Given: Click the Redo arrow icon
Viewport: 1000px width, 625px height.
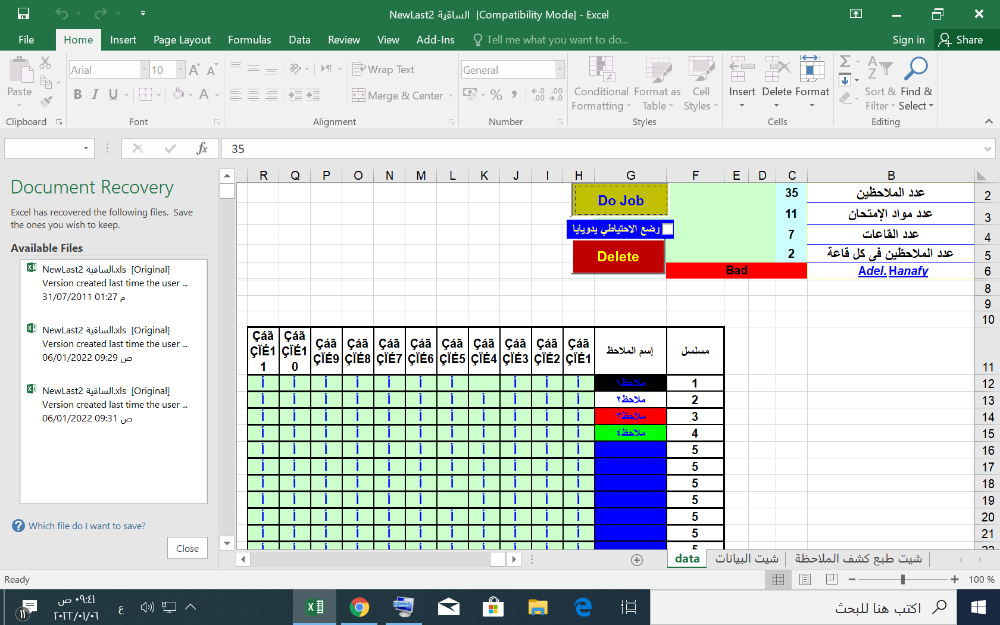Looking at the screenshot, I should click(100, 14).
